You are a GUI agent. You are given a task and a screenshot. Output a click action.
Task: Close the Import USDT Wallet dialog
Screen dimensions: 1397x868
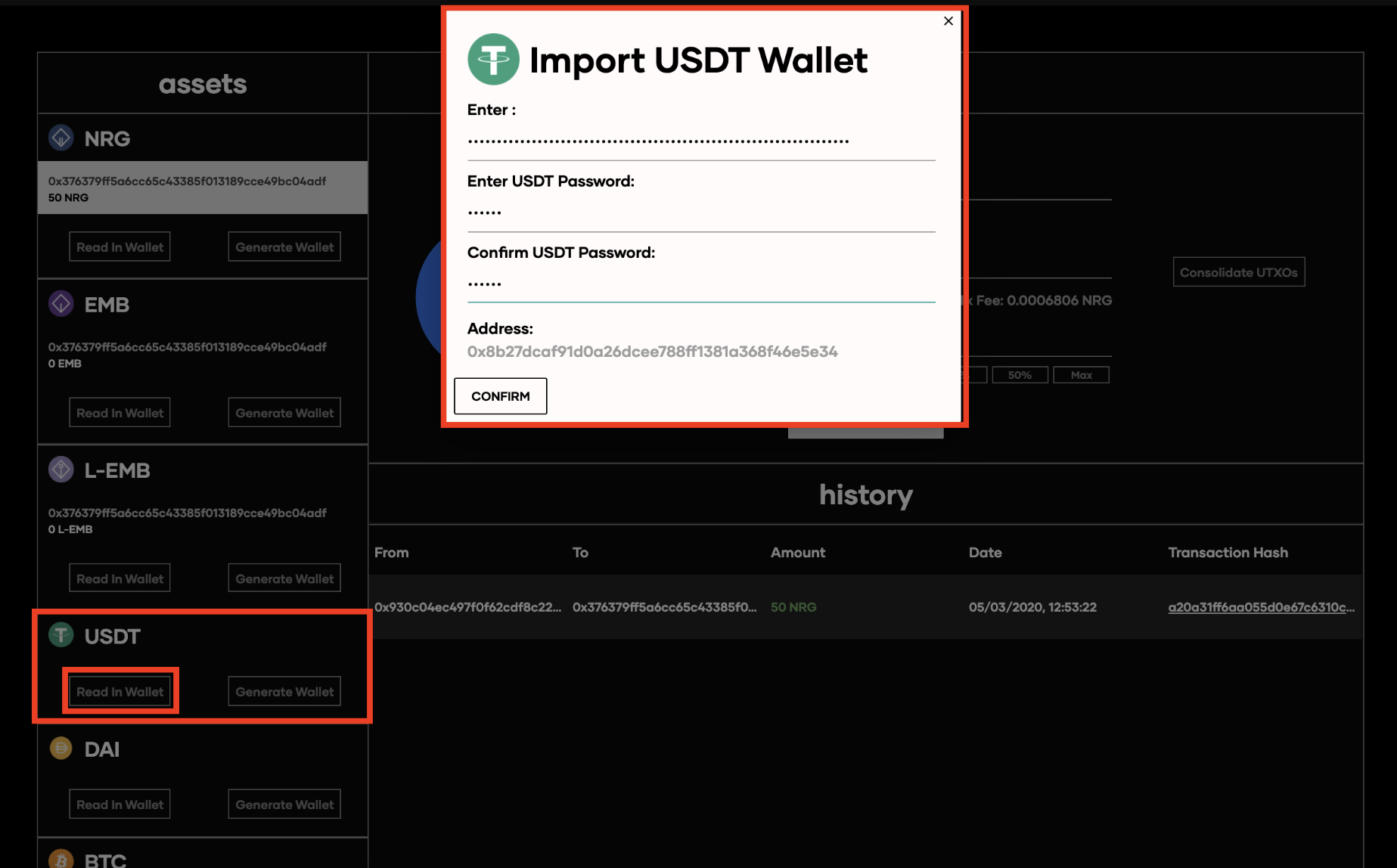pyautogui.click(x=948, y=21)
